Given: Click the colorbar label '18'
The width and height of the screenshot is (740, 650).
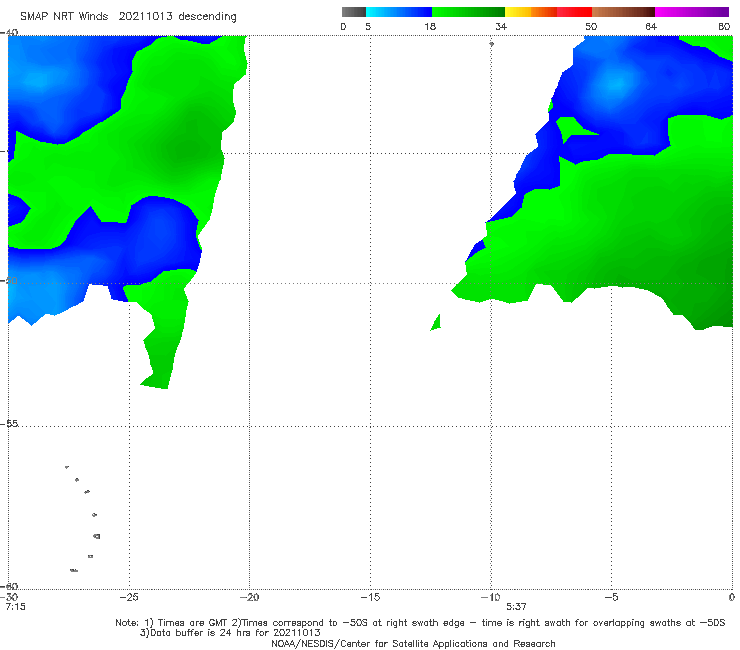Looking at the screenshot, I should pos(430,26).
